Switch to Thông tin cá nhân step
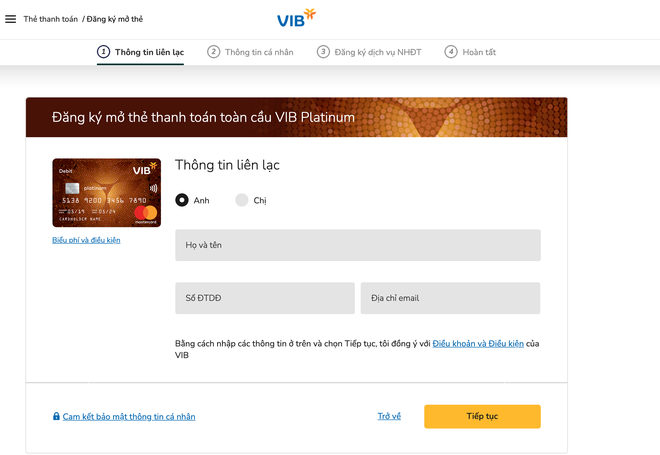This screenshot has height=455, width=660. [x=259, y=52]
